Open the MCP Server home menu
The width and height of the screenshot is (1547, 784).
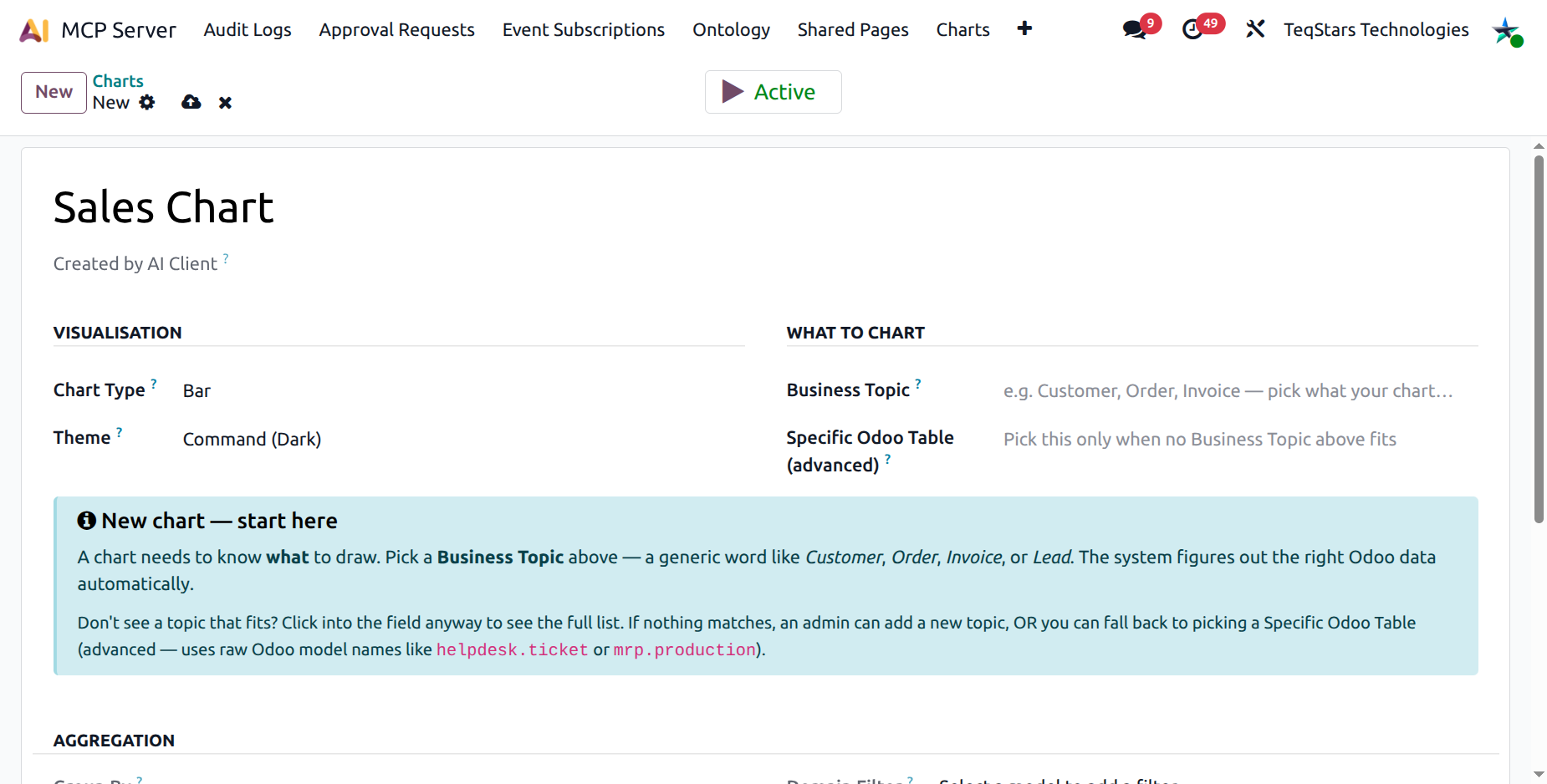[x=119, y=30]
